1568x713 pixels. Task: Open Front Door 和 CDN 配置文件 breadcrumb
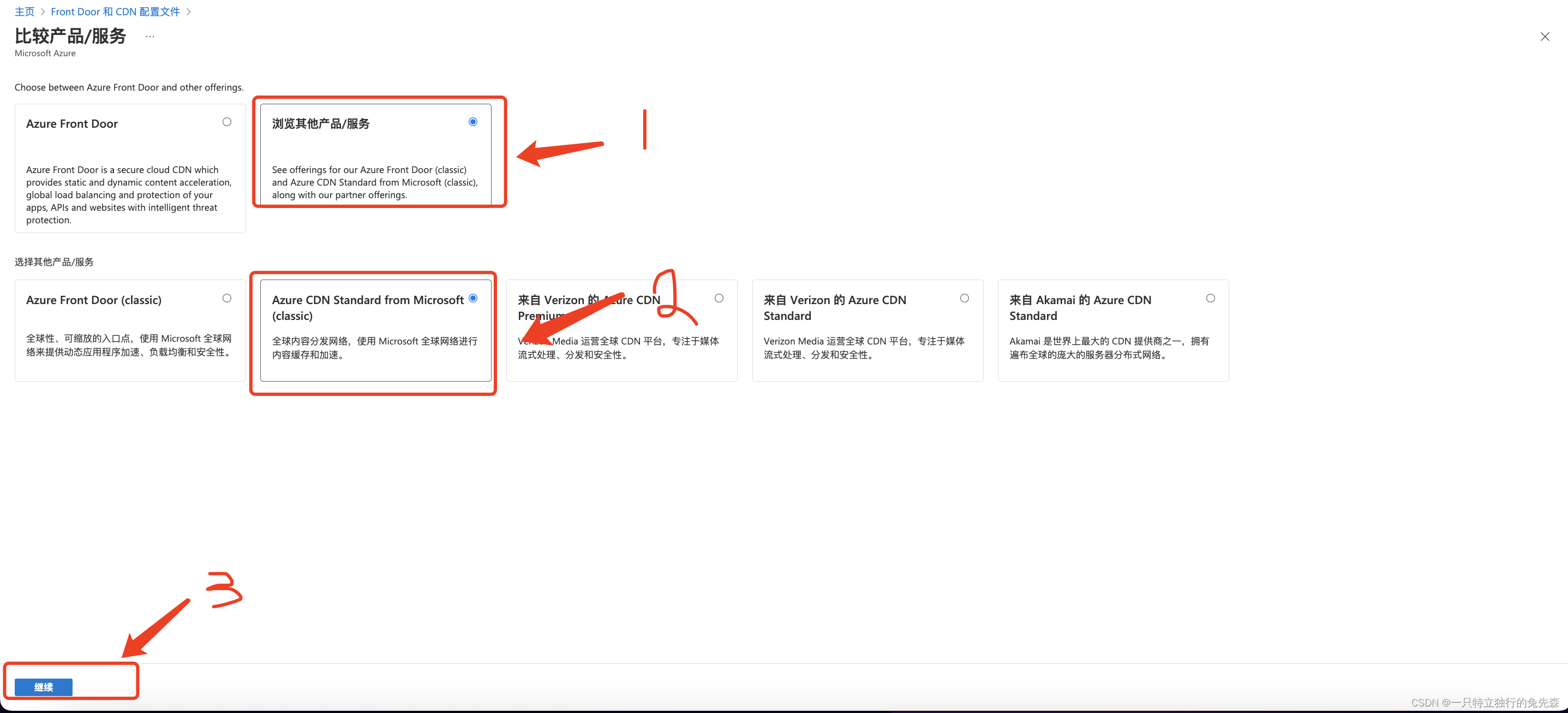click(x=115, y=11)
